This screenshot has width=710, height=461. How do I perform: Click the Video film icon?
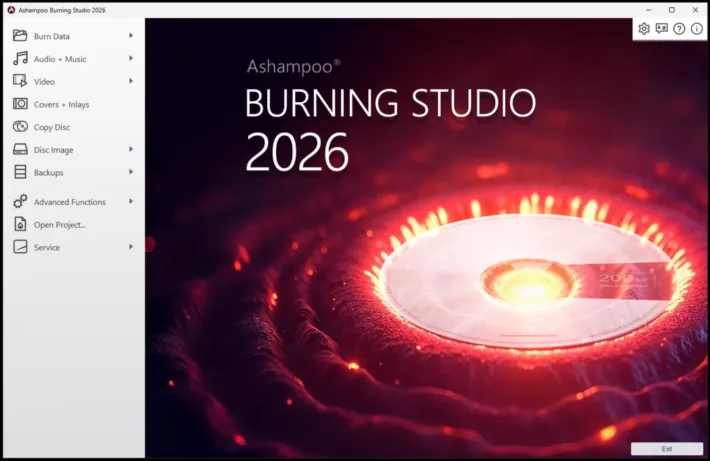coord(20,81)
